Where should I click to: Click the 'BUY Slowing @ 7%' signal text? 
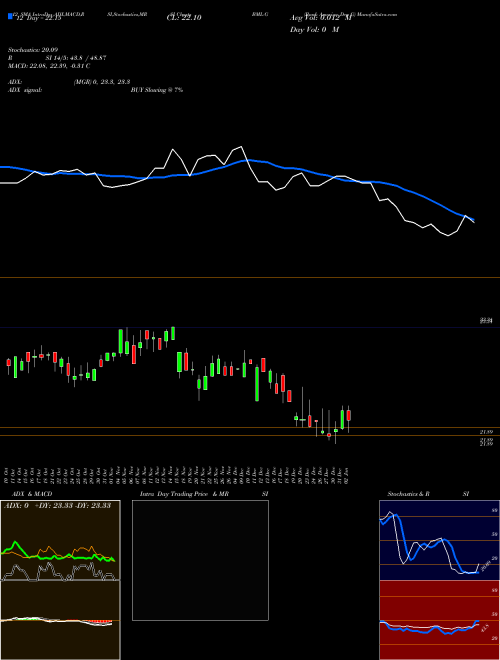[157, 90]
